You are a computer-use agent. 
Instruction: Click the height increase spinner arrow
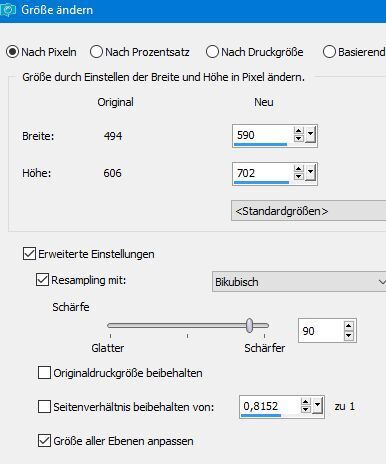pyautogui.click(x=298, y=169)
